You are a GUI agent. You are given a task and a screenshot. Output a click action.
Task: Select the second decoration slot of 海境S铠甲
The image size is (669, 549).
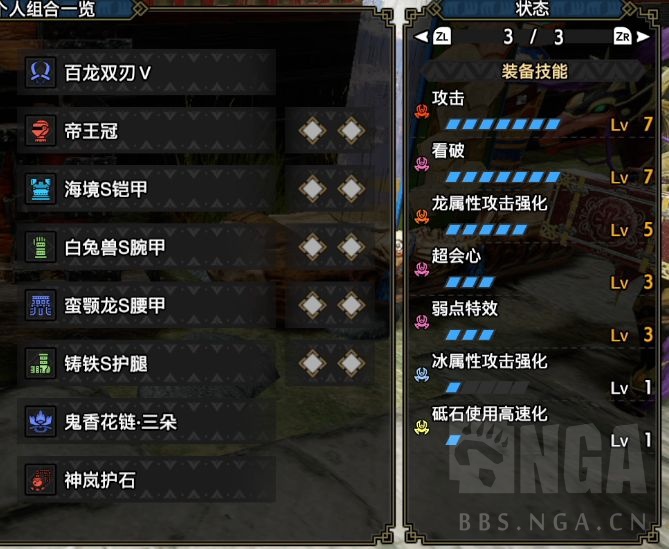(351, 189)
